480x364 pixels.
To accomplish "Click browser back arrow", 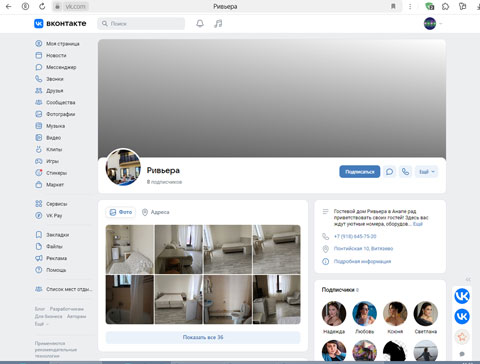I will coord(9,6).
